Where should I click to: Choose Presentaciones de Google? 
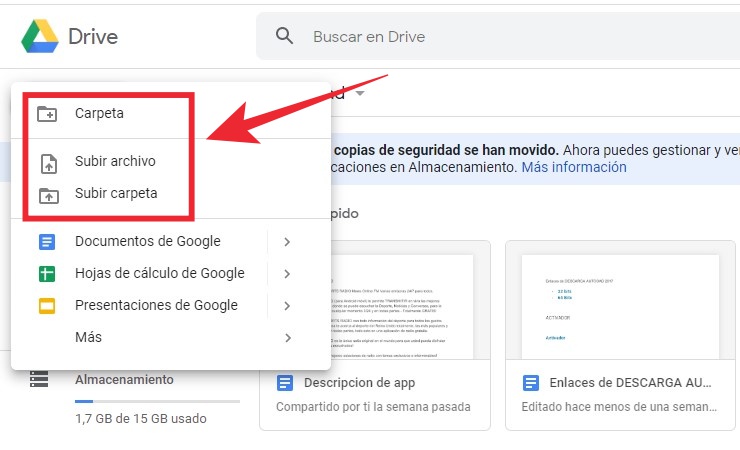pos(156,305)
